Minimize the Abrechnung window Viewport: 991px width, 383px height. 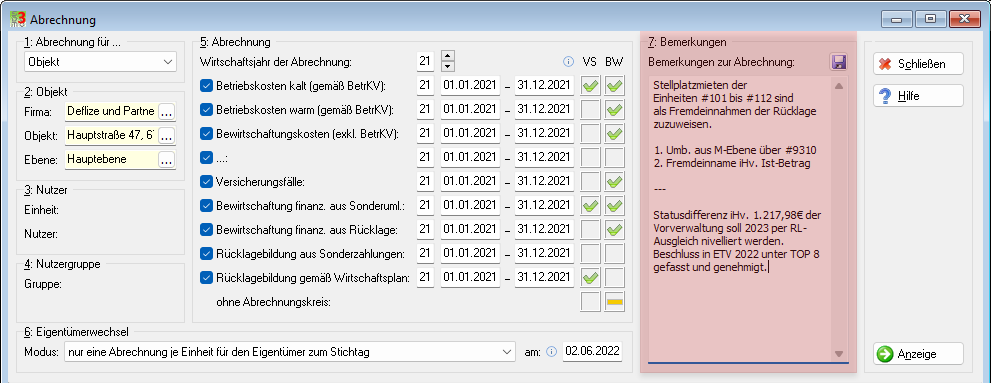coord(897,19)
